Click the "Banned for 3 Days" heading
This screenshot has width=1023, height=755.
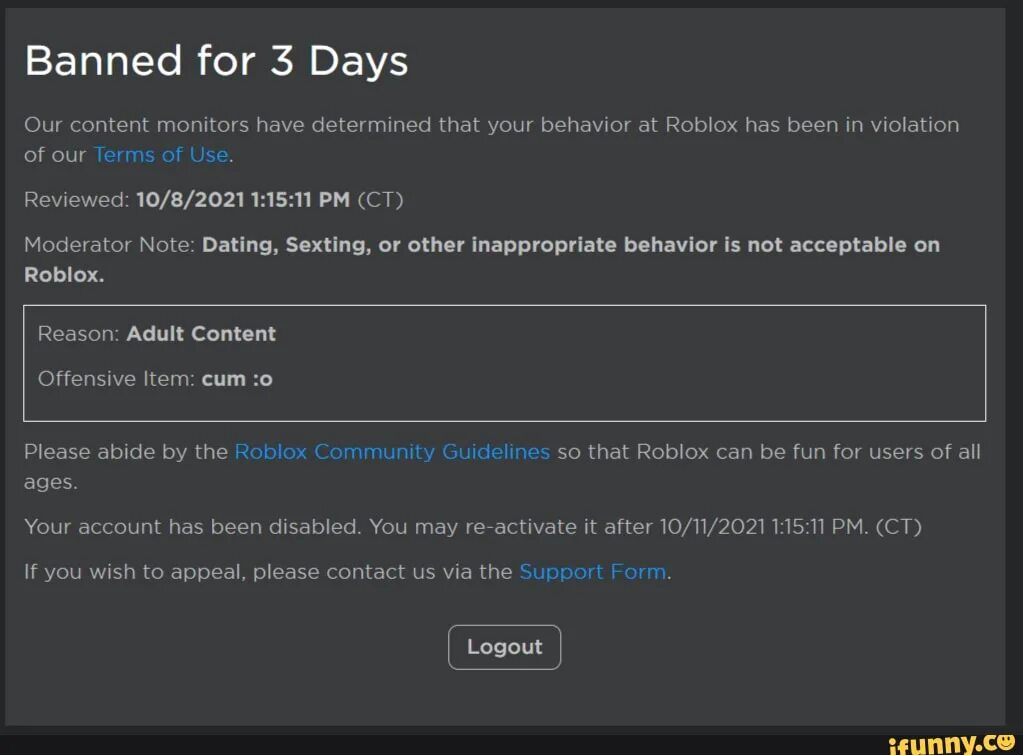click(x=216, y=61)
